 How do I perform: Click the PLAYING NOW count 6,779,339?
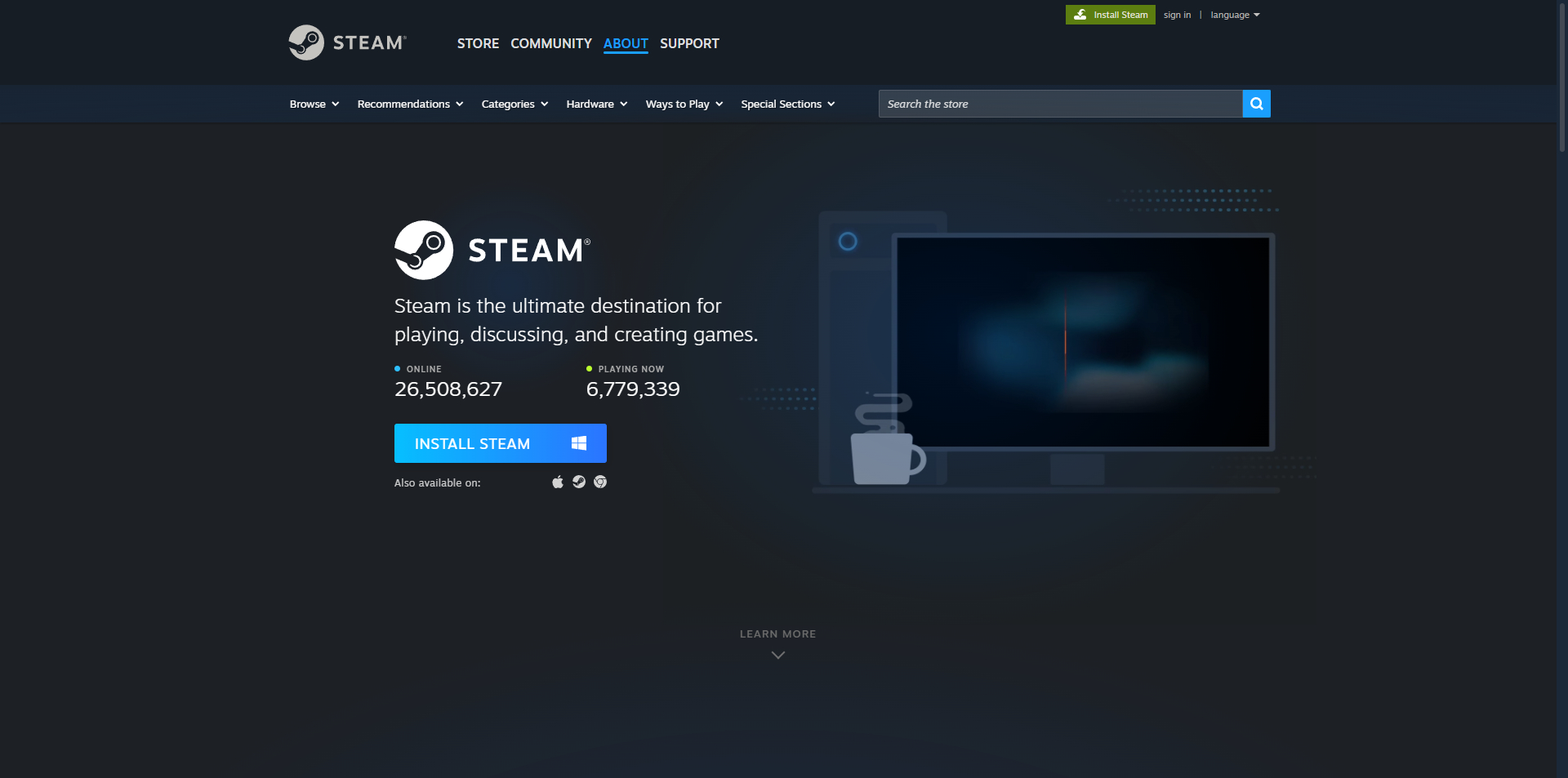click(x=633, y=389)
